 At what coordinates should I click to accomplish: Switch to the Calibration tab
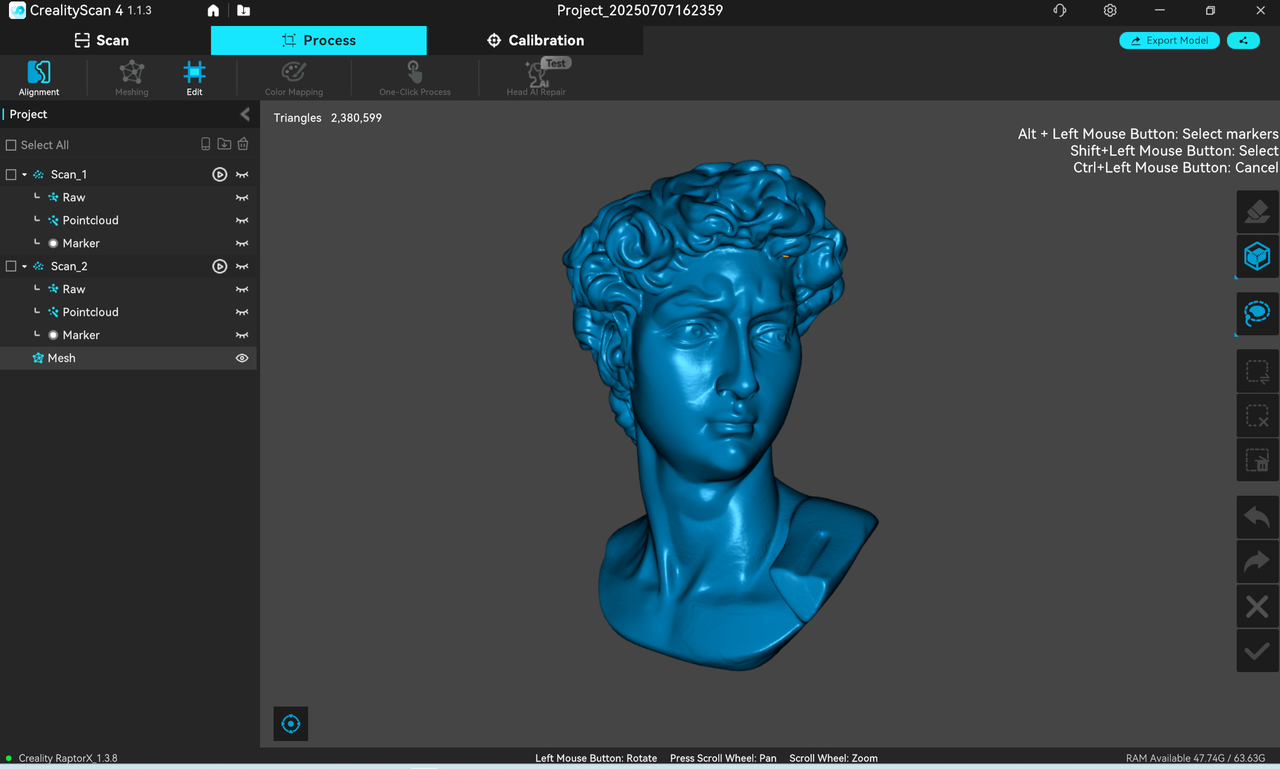point(535,40)
